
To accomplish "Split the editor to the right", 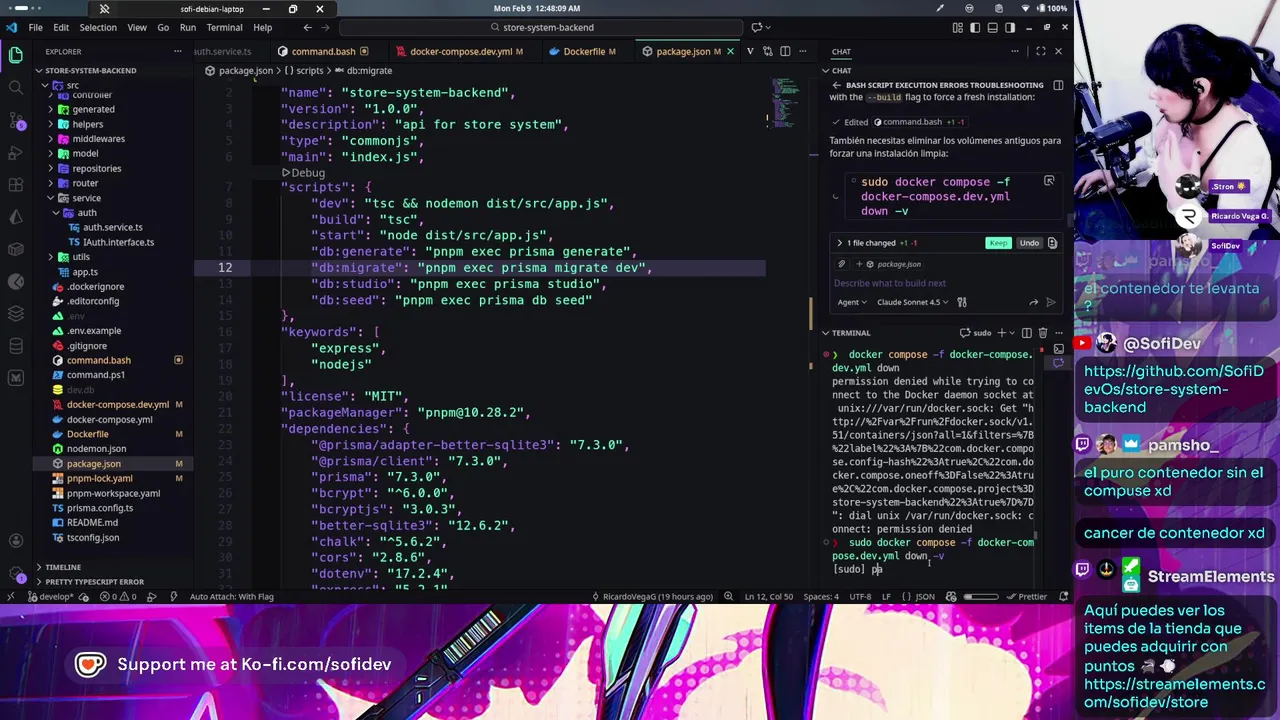I will point(785,51).
